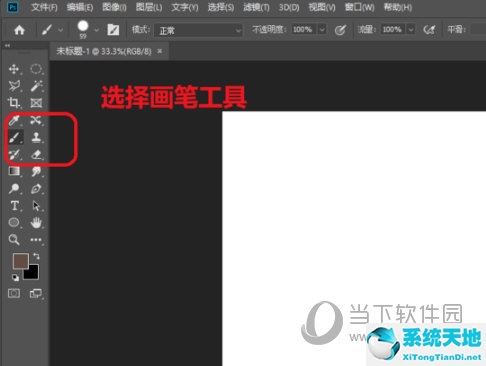Click the current brush tool icon in options bar

tap(47, 30)
